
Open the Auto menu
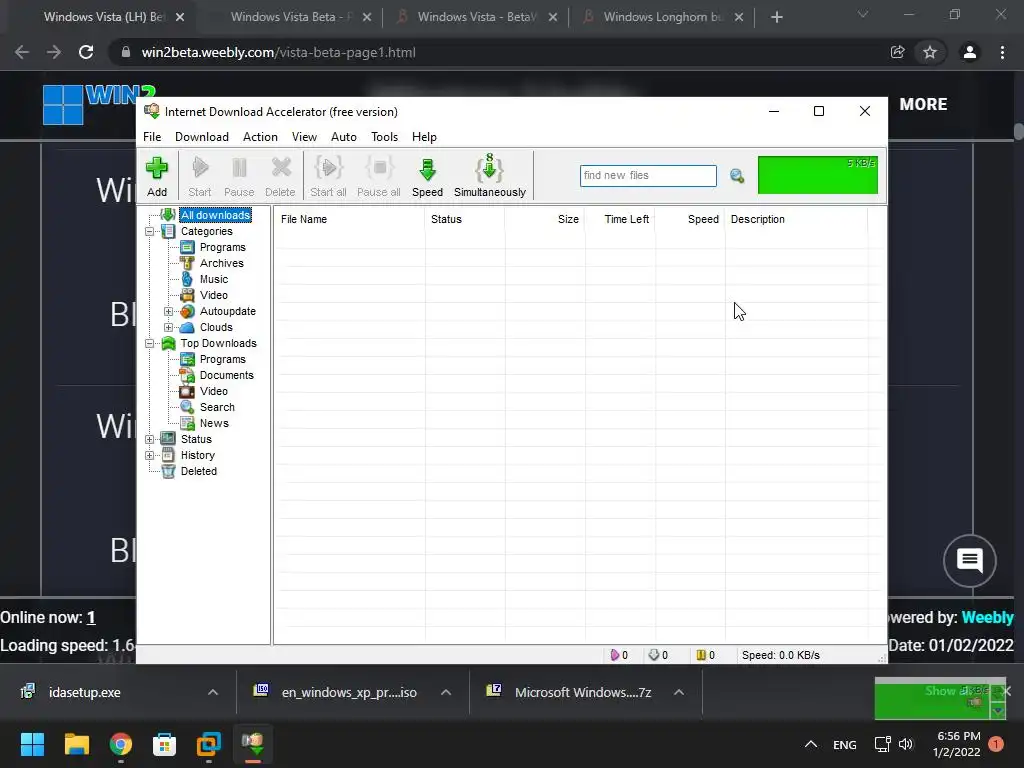(344, 137)
